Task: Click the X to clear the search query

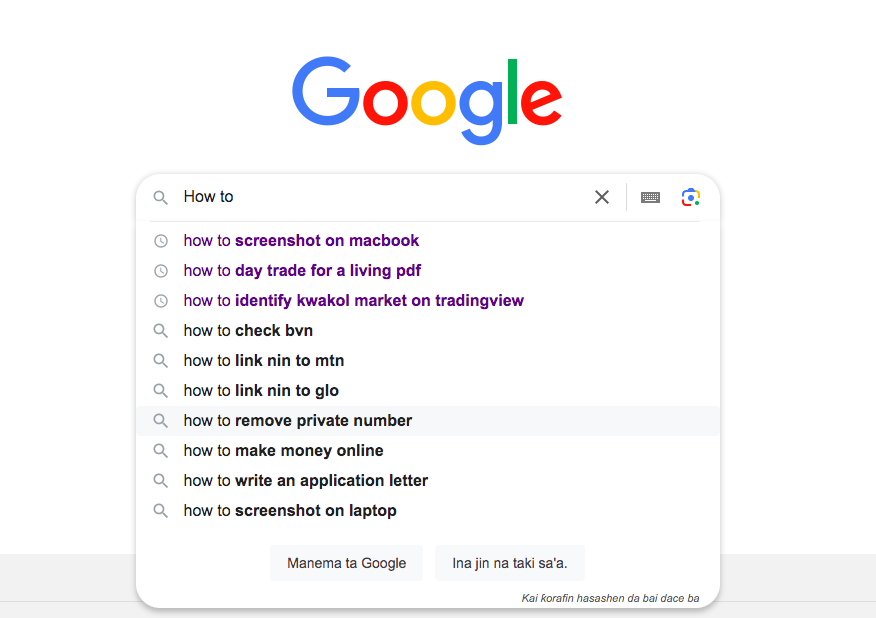Action: pyautogui.click(x=601, y=197)
